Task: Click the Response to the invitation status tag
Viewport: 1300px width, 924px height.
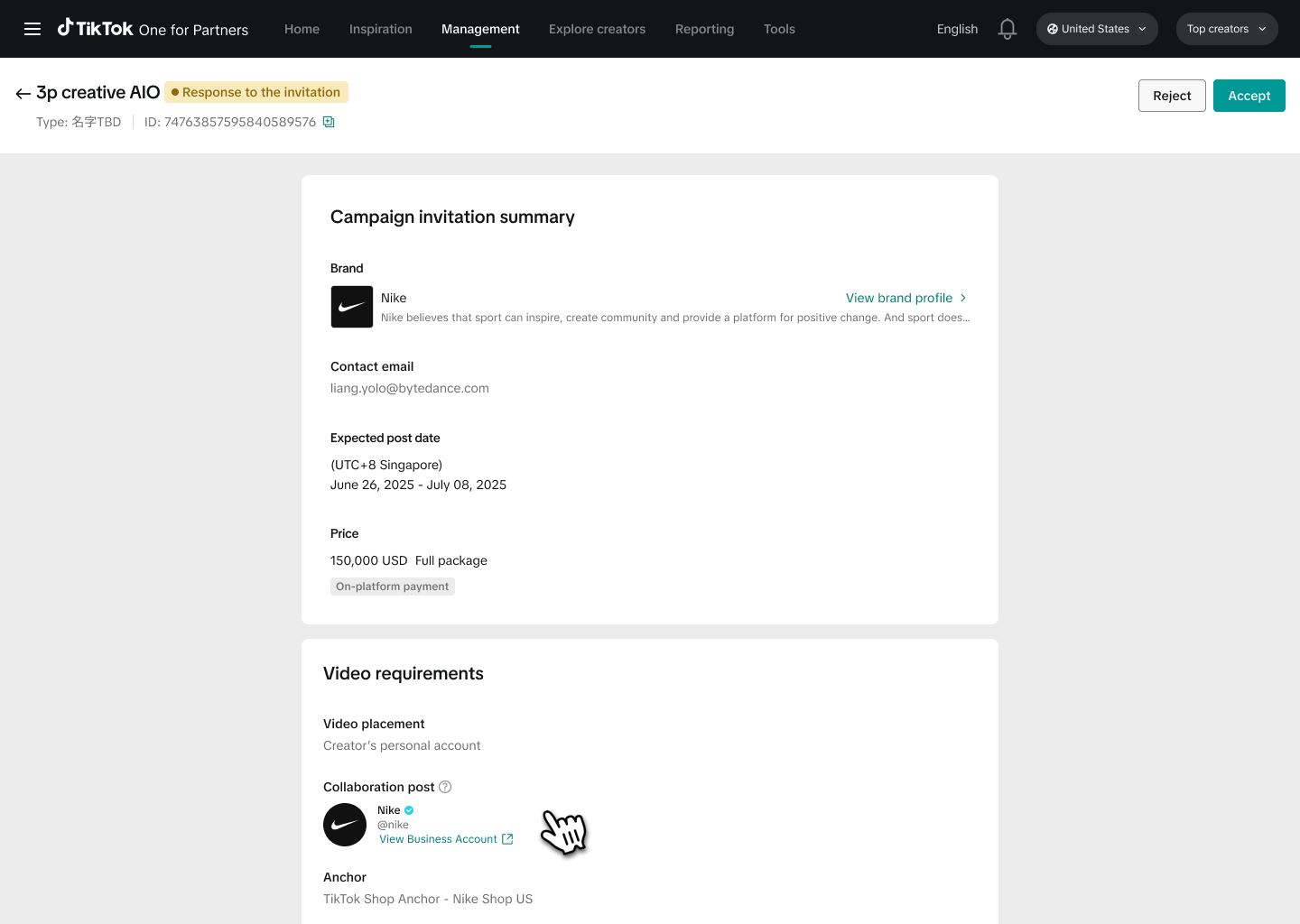Action: [256, 92]
